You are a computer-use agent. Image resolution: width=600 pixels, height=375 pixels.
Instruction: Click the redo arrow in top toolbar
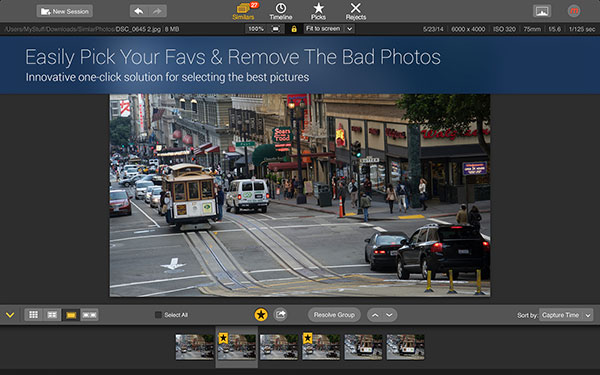click(x=157, y=11)
